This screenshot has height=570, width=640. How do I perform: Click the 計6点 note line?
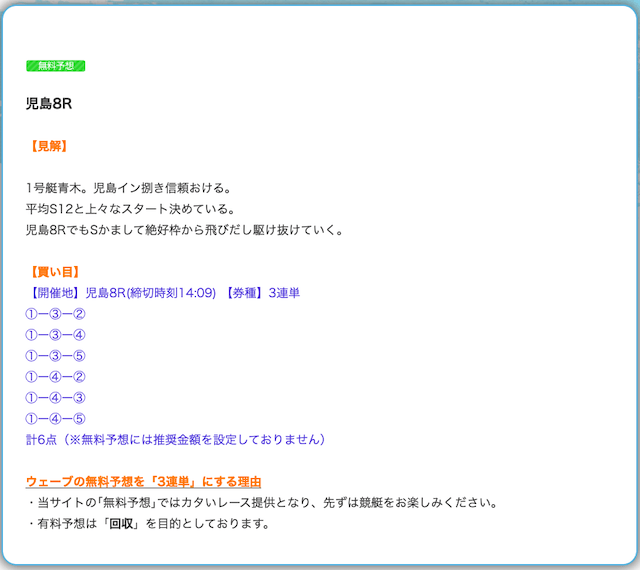pos(176,439)
